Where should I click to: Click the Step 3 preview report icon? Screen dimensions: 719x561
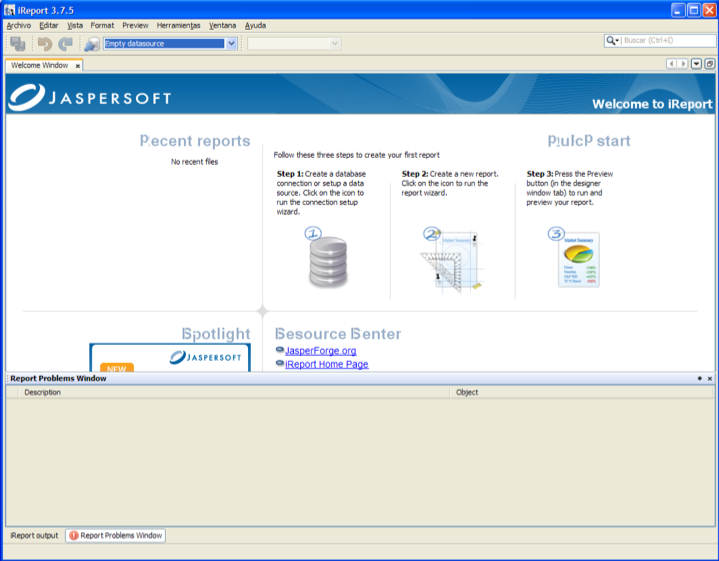(x=575, y=258)
